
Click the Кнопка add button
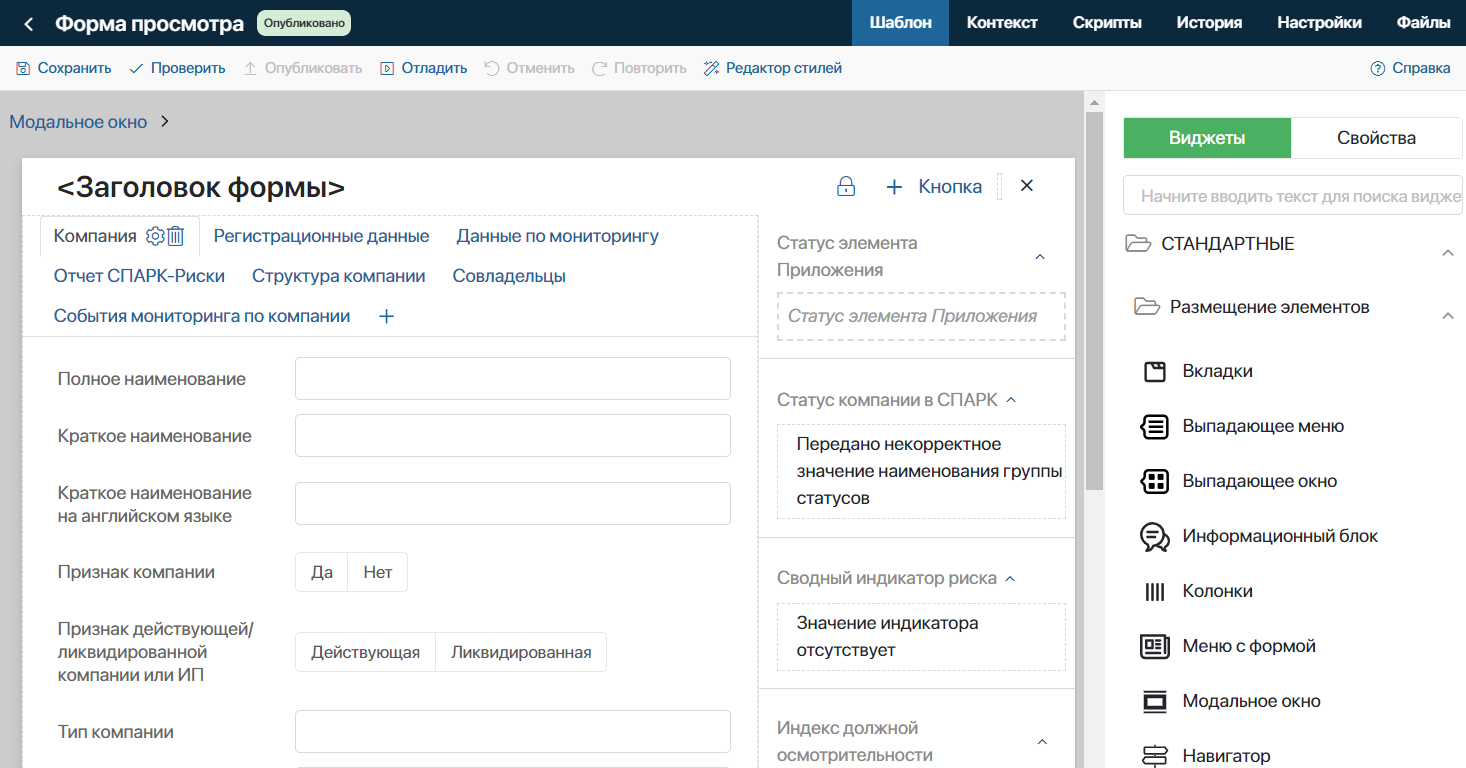click(x=934, y=187)
